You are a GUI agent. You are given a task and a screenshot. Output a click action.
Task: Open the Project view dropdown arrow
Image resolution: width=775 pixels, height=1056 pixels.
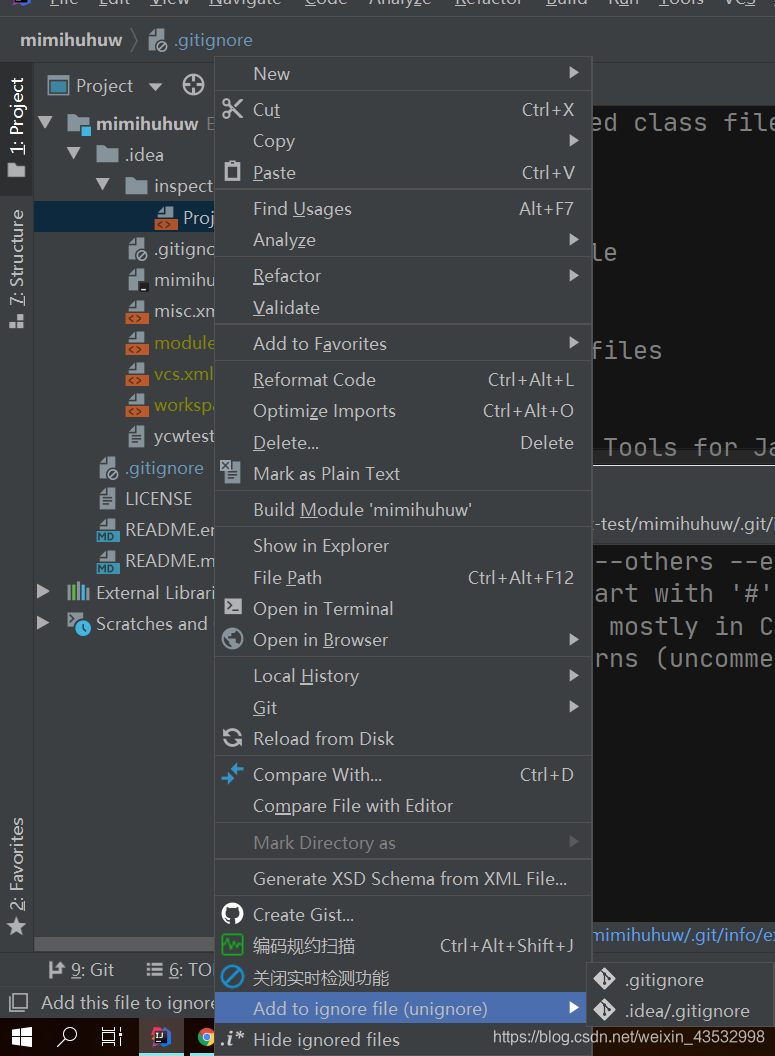pos(156,87)
